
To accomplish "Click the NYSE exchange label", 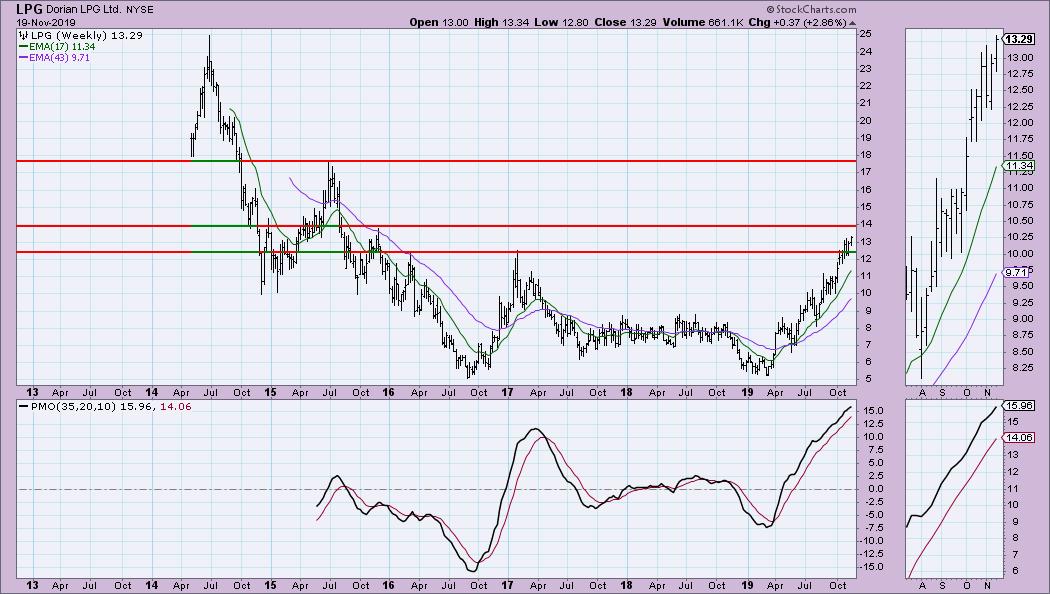I will (x=139, y=10).
